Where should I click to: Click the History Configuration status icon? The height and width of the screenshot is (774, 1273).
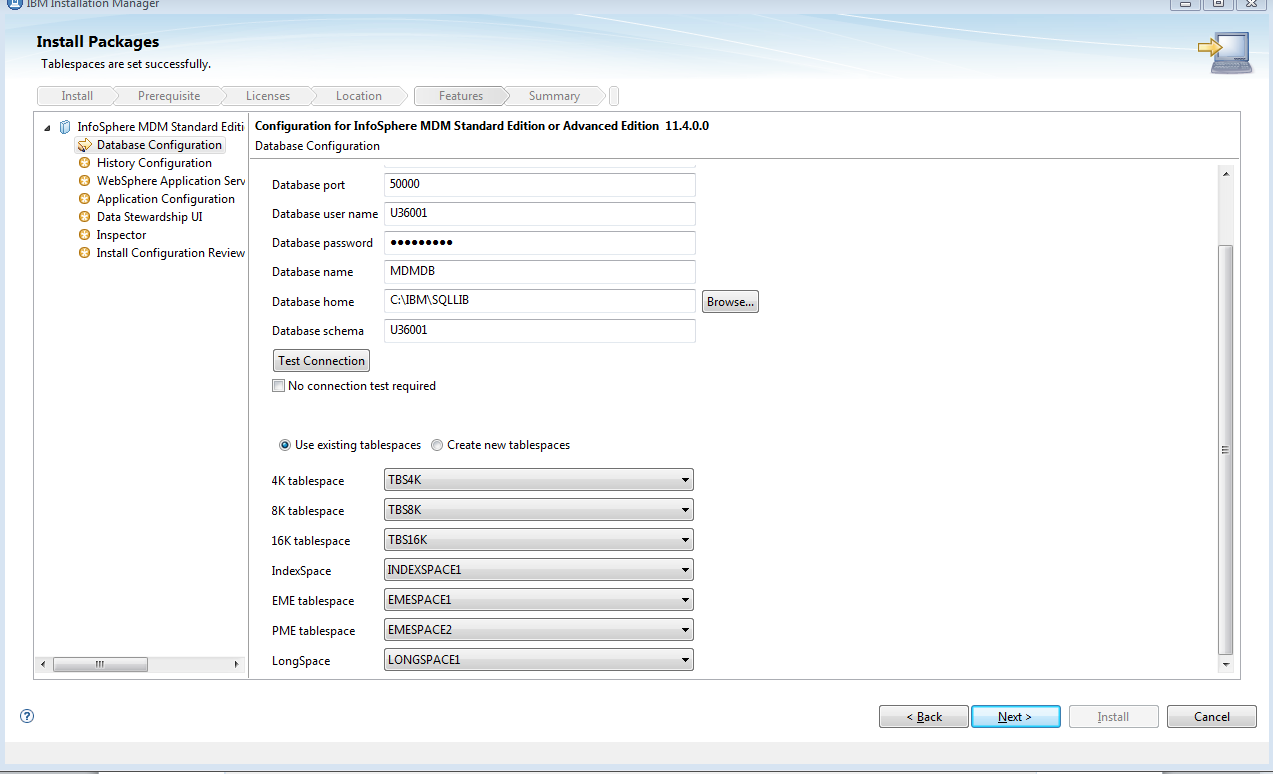coord(85,163)
